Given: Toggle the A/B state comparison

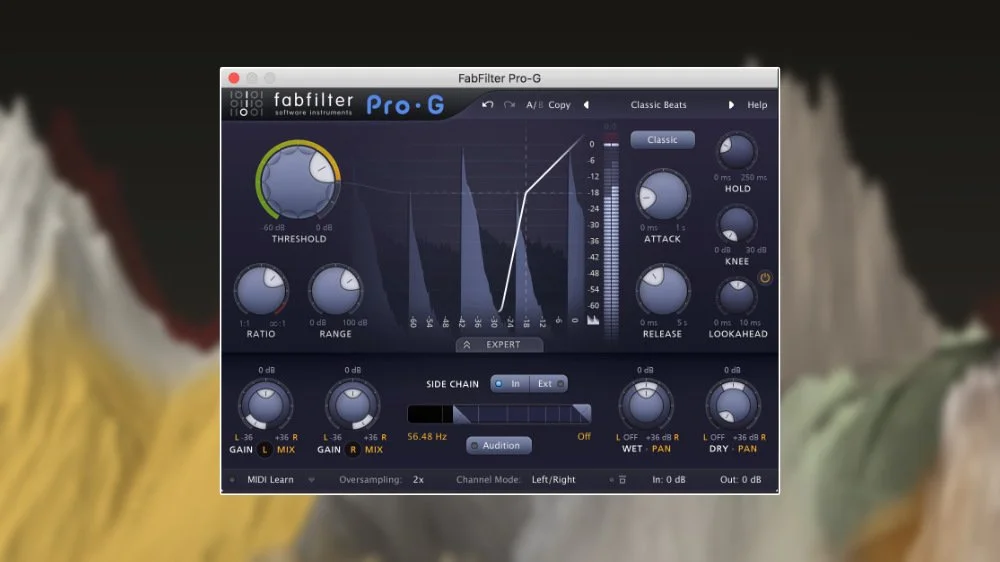Looking at the screenshot, I should [x=534, y=105].
